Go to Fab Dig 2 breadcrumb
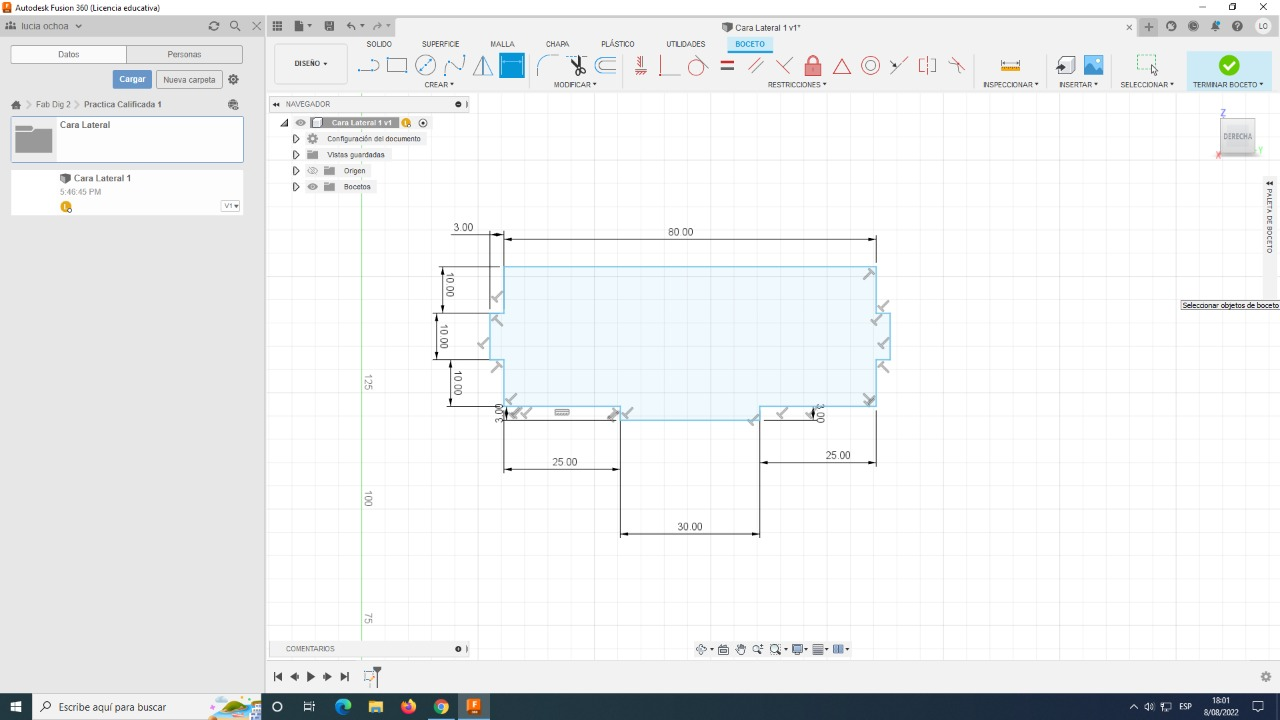Image resolution: width=1280 pixels, height=720 pixels. (x=53, y=104)
